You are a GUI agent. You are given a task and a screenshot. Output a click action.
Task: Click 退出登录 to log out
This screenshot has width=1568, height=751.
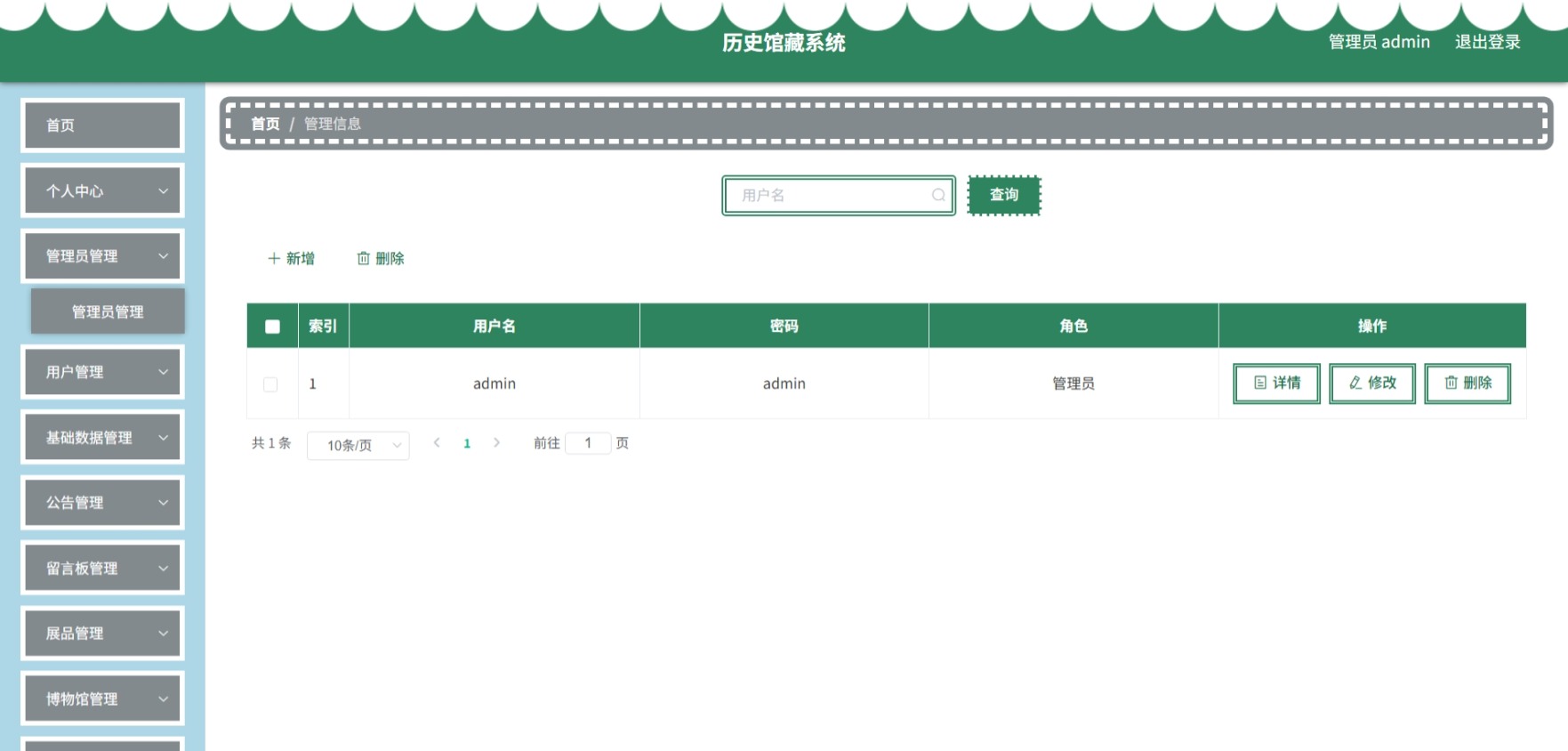[x=1487, y=42]
